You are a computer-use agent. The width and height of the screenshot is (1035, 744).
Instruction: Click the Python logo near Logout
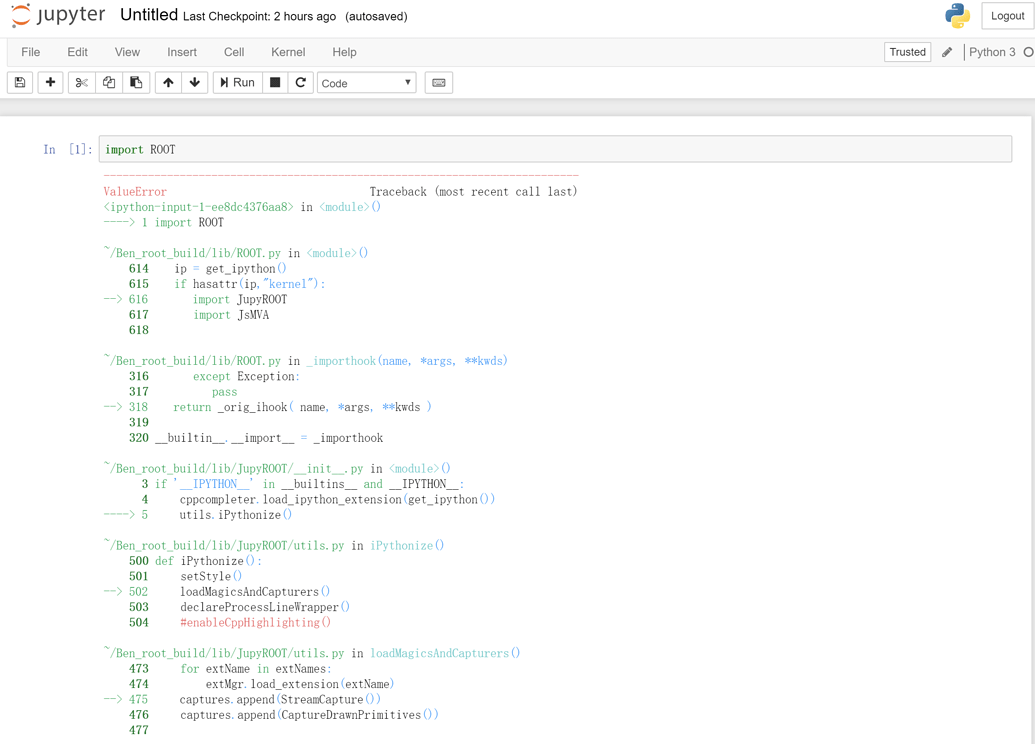(x=956, y=15)
